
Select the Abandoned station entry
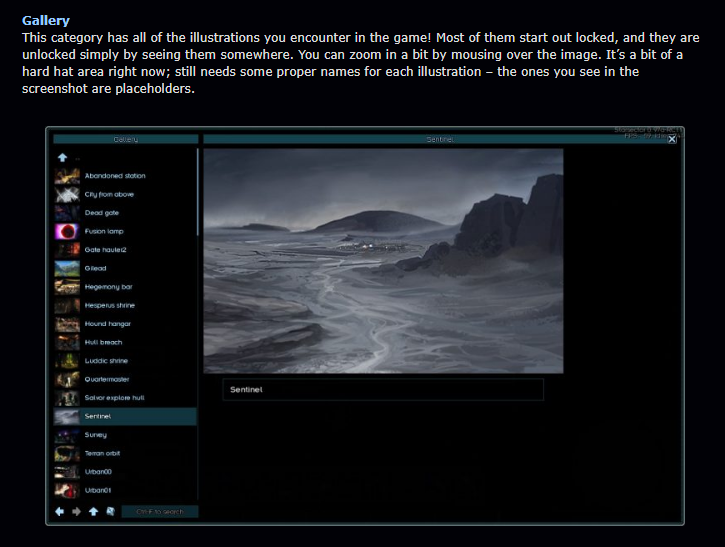114,176
